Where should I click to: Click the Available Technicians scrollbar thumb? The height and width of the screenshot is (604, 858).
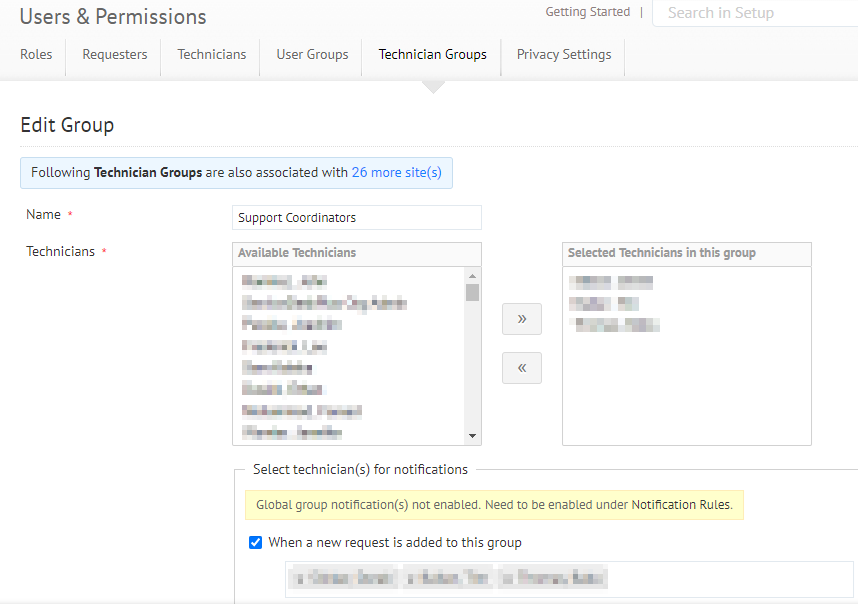point(472,292)
